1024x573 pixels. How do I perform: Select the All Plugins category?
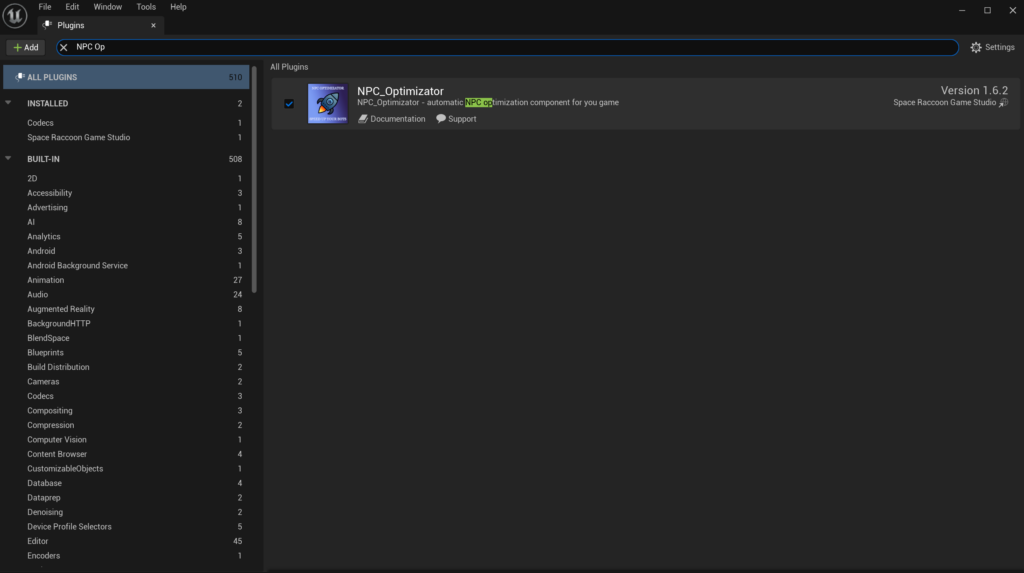point(126,77)
